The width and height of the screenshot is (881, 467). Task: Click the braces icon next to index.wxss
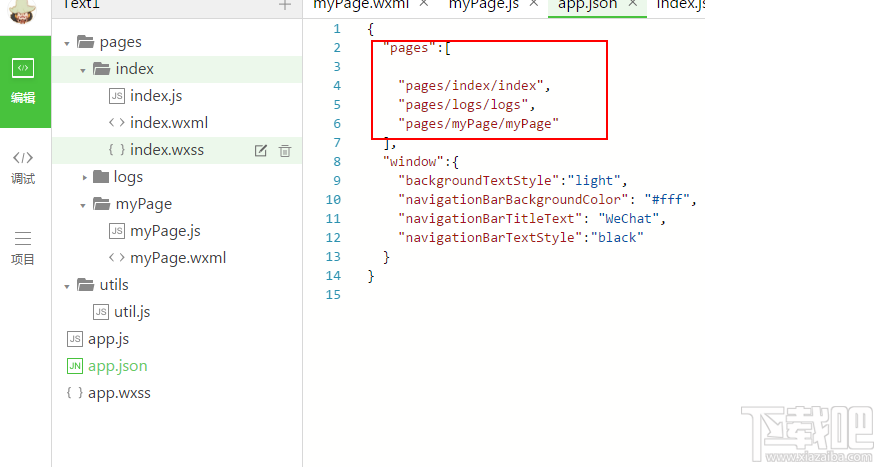click(x=116, y=149)
